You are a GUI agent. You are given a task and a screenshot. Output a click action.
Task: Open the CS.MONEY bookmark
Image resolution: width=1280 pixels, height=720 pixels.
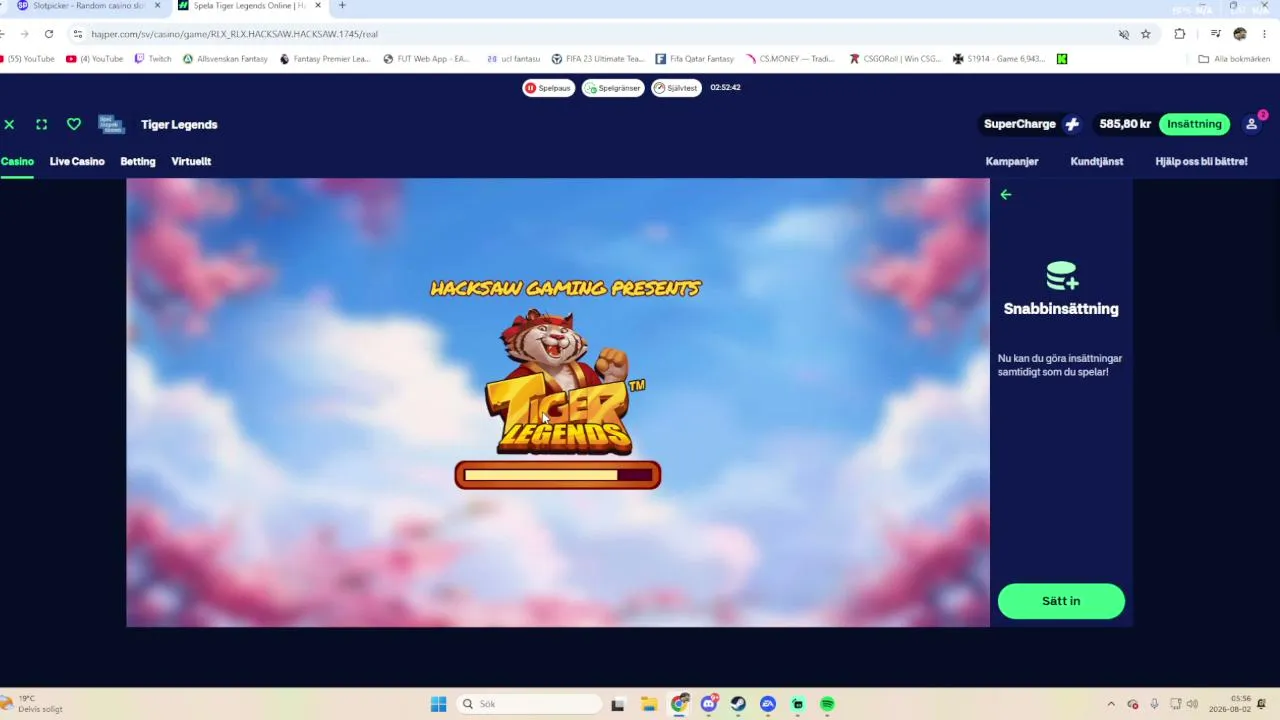point(790,59)
